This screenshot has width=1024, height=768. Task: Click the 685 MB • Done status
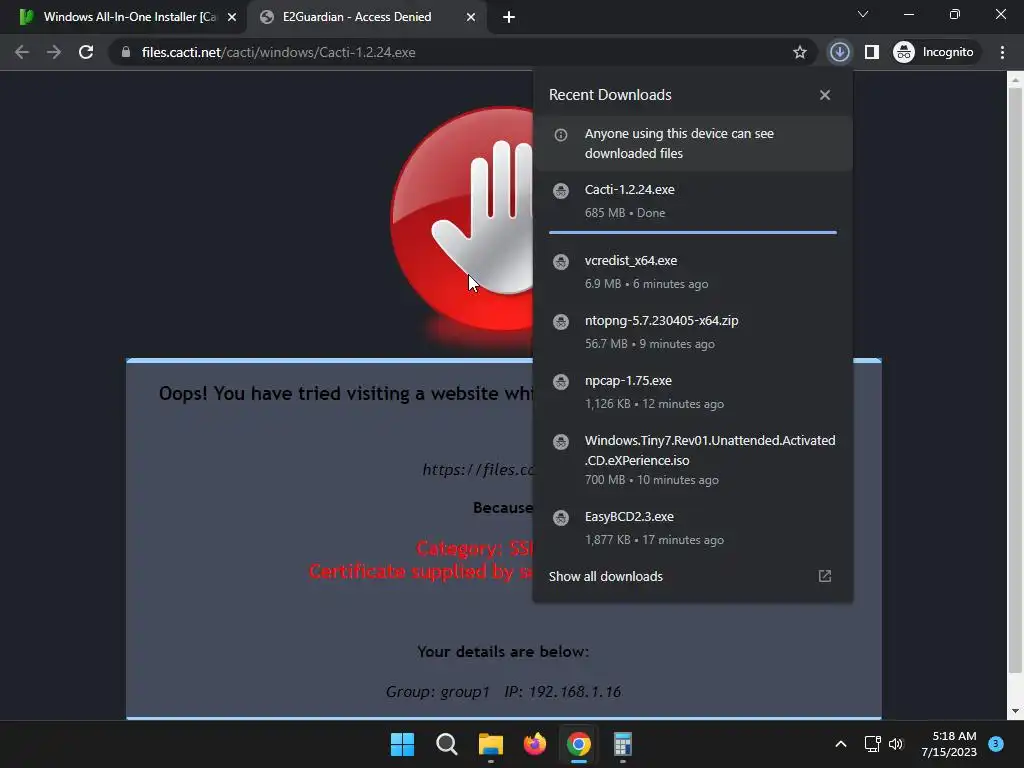click(625, 213)
